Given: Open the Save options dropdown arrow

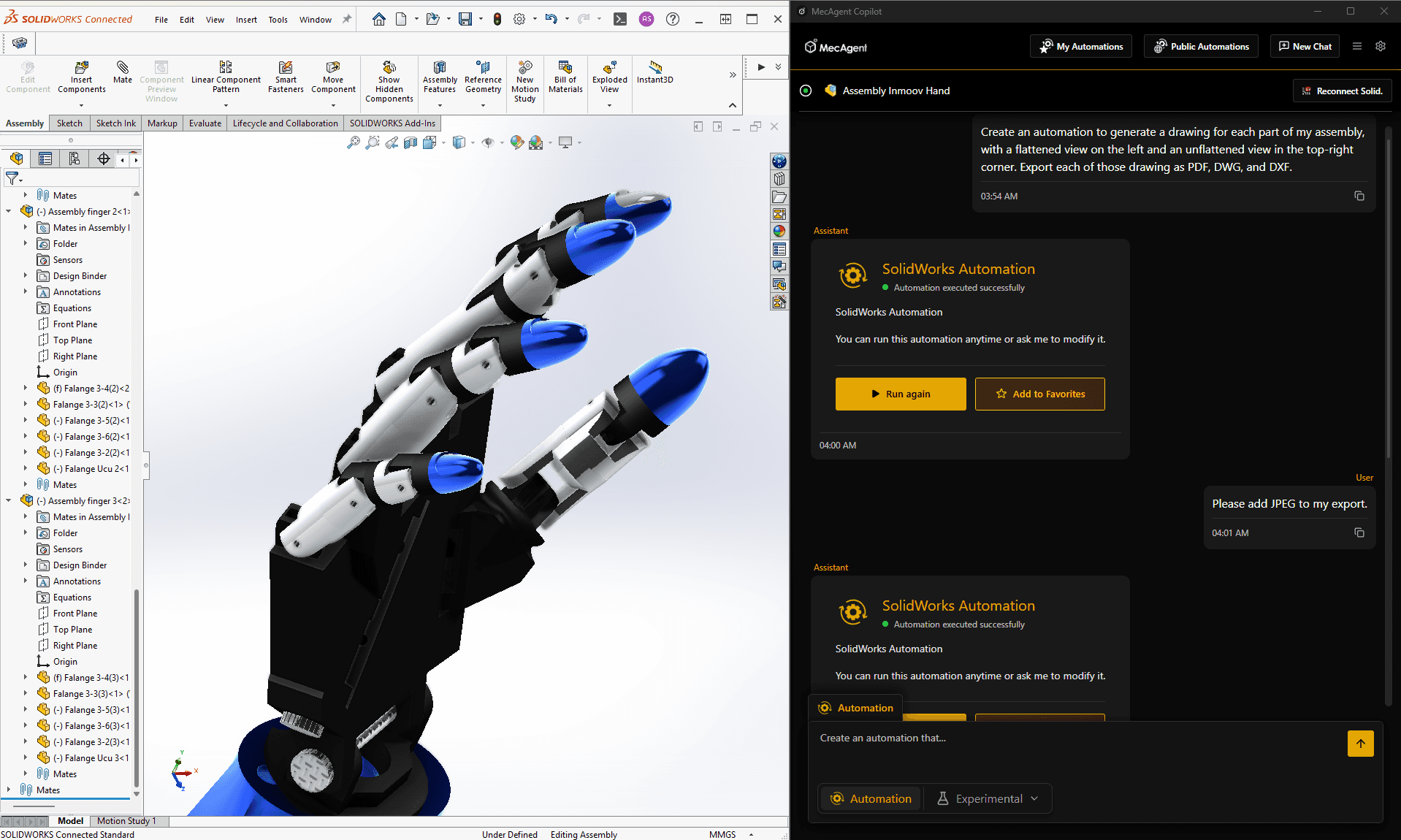Looking at the screenshot, I should point(481,19).
